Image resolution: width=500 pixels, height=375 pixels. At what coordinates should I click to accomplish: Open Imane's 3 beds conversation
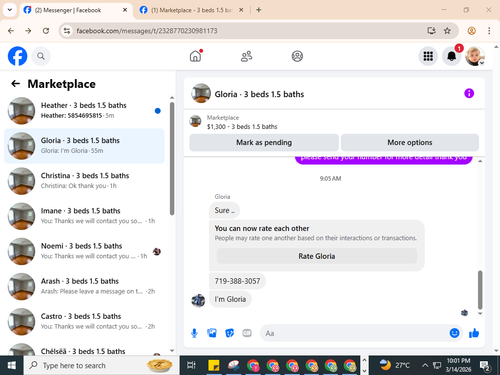tap(84, 216)
